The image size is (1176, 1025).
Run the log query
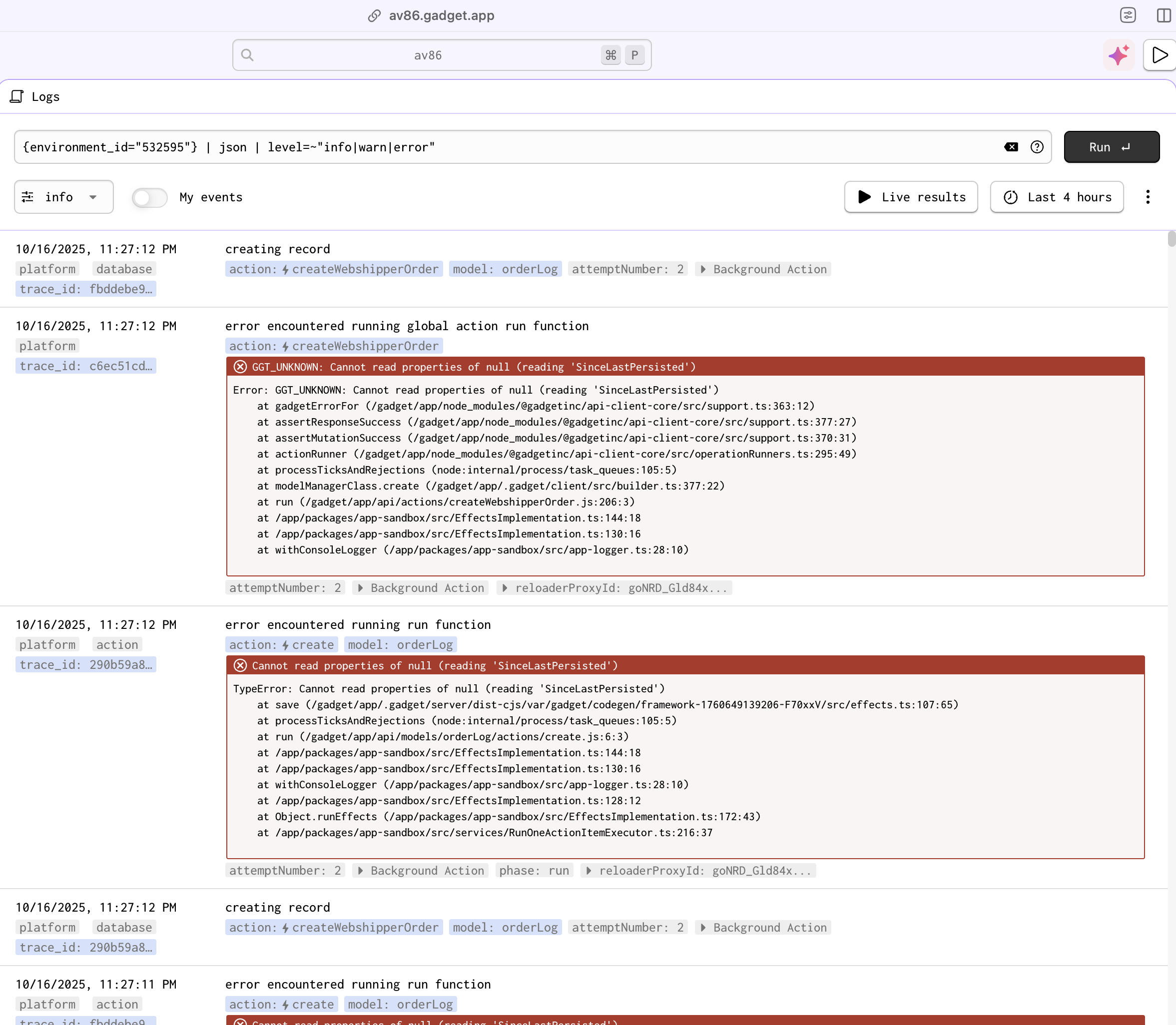1110,147
